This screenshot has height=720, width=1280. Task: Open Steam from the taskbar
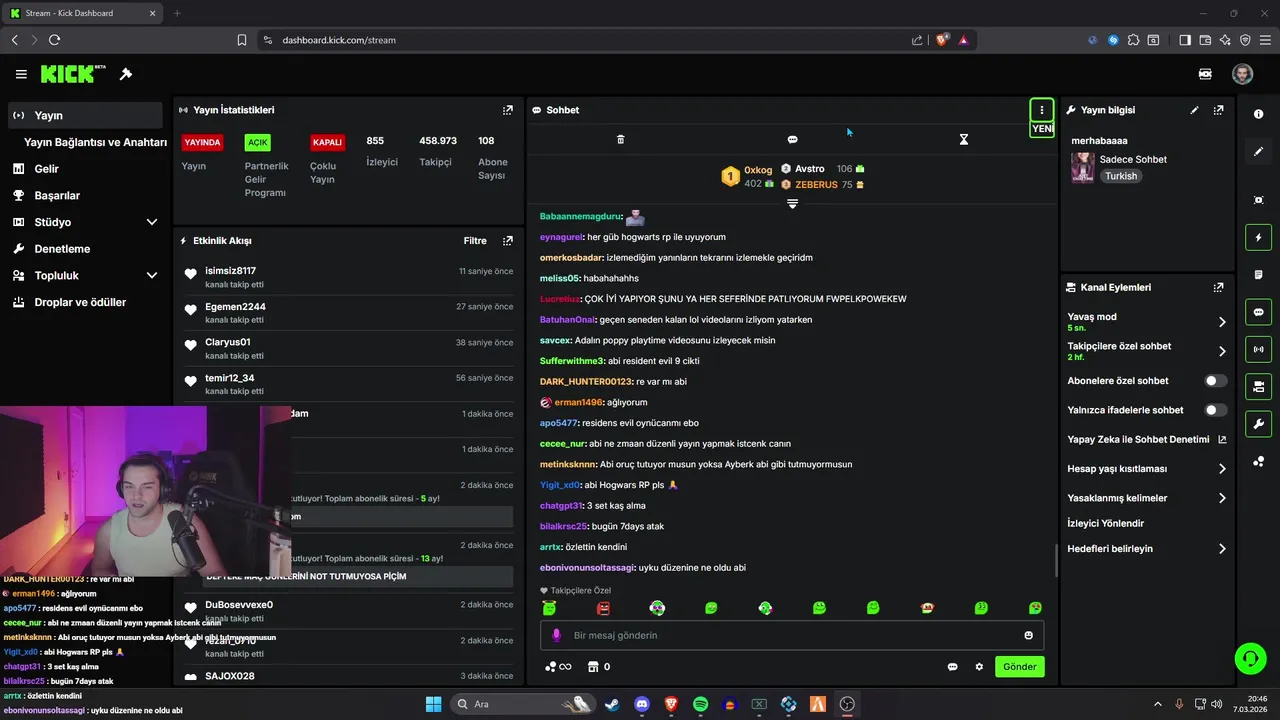coord(612,704)
